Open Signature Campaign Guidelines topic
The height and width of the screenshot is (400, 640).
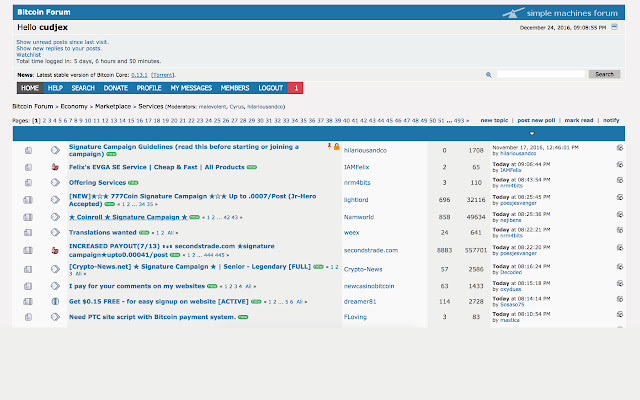pos(184,150)
